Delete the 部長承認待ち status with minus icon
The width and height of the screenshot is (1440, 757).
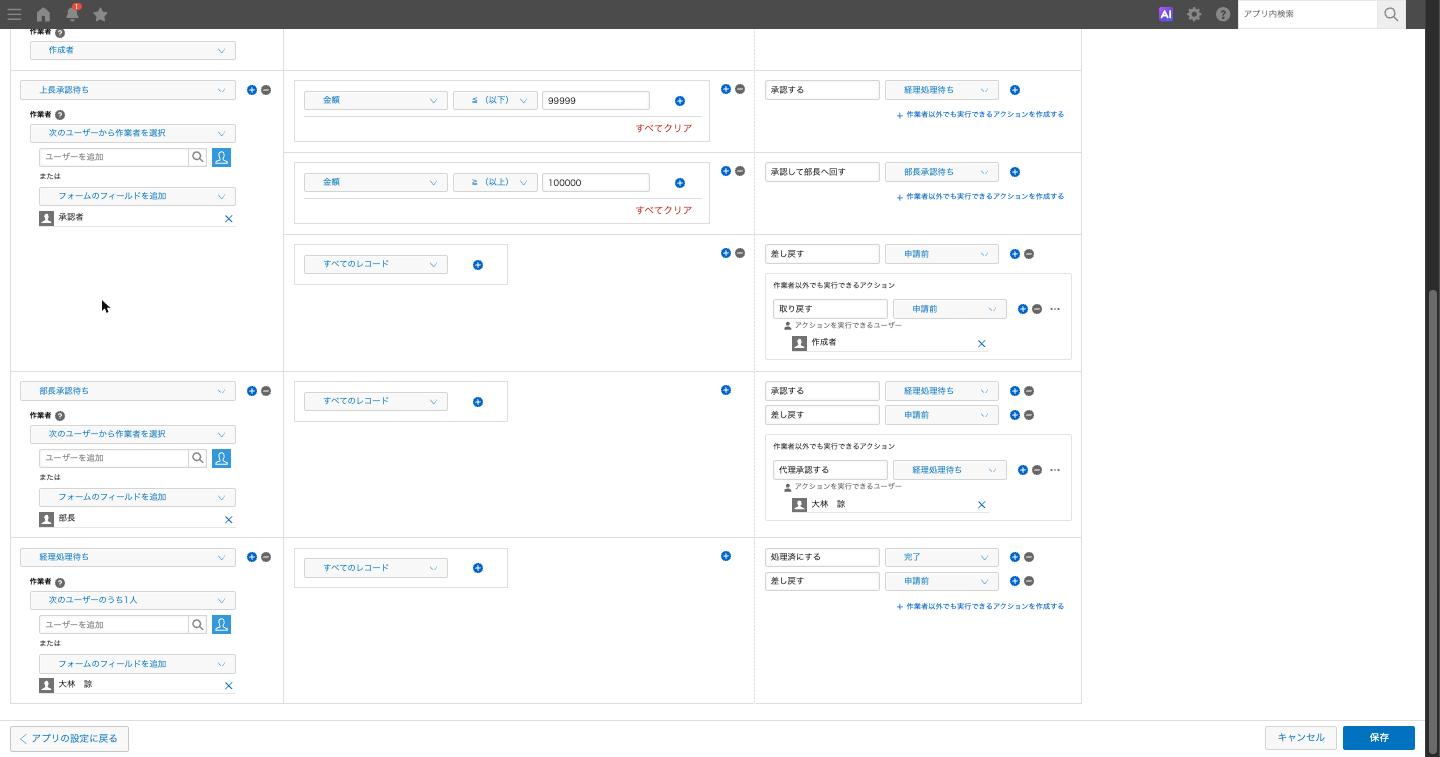pos(266,391)
